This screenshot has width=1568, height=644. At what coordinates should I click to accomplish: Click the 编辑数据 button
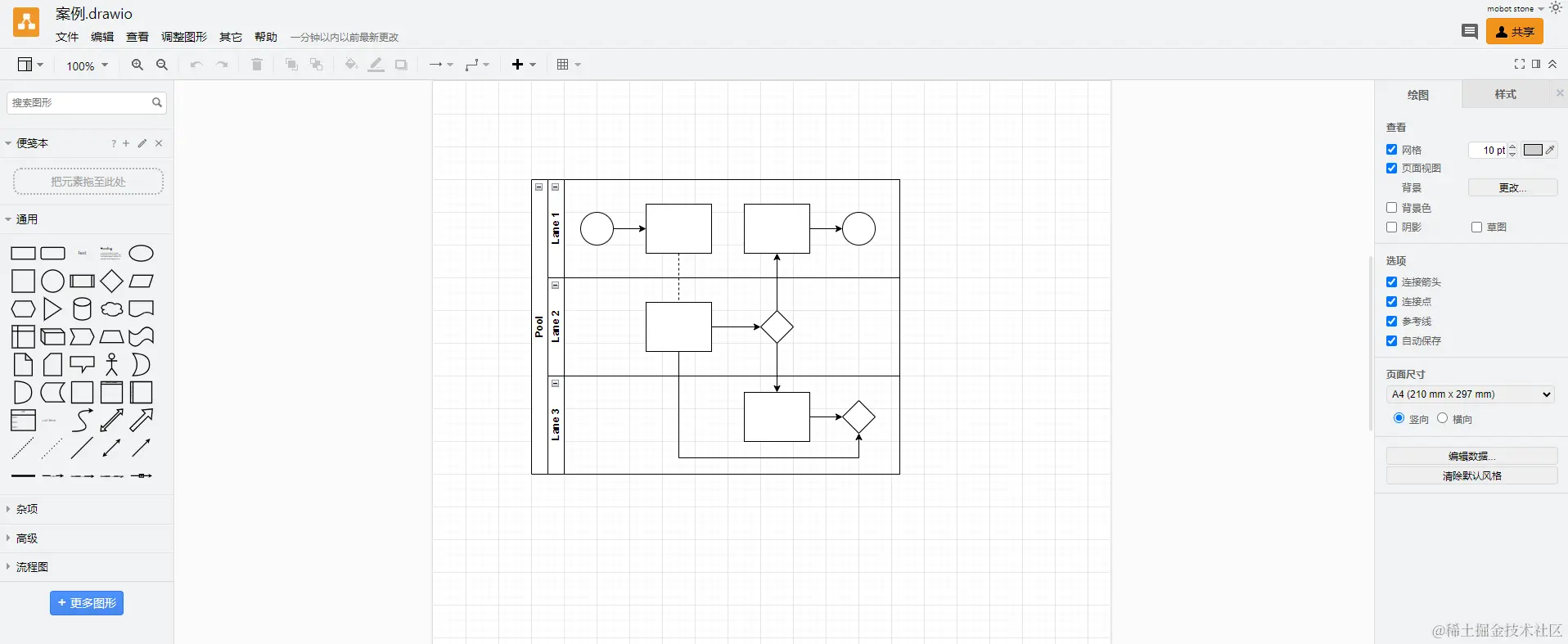(x=1471, y=456)
